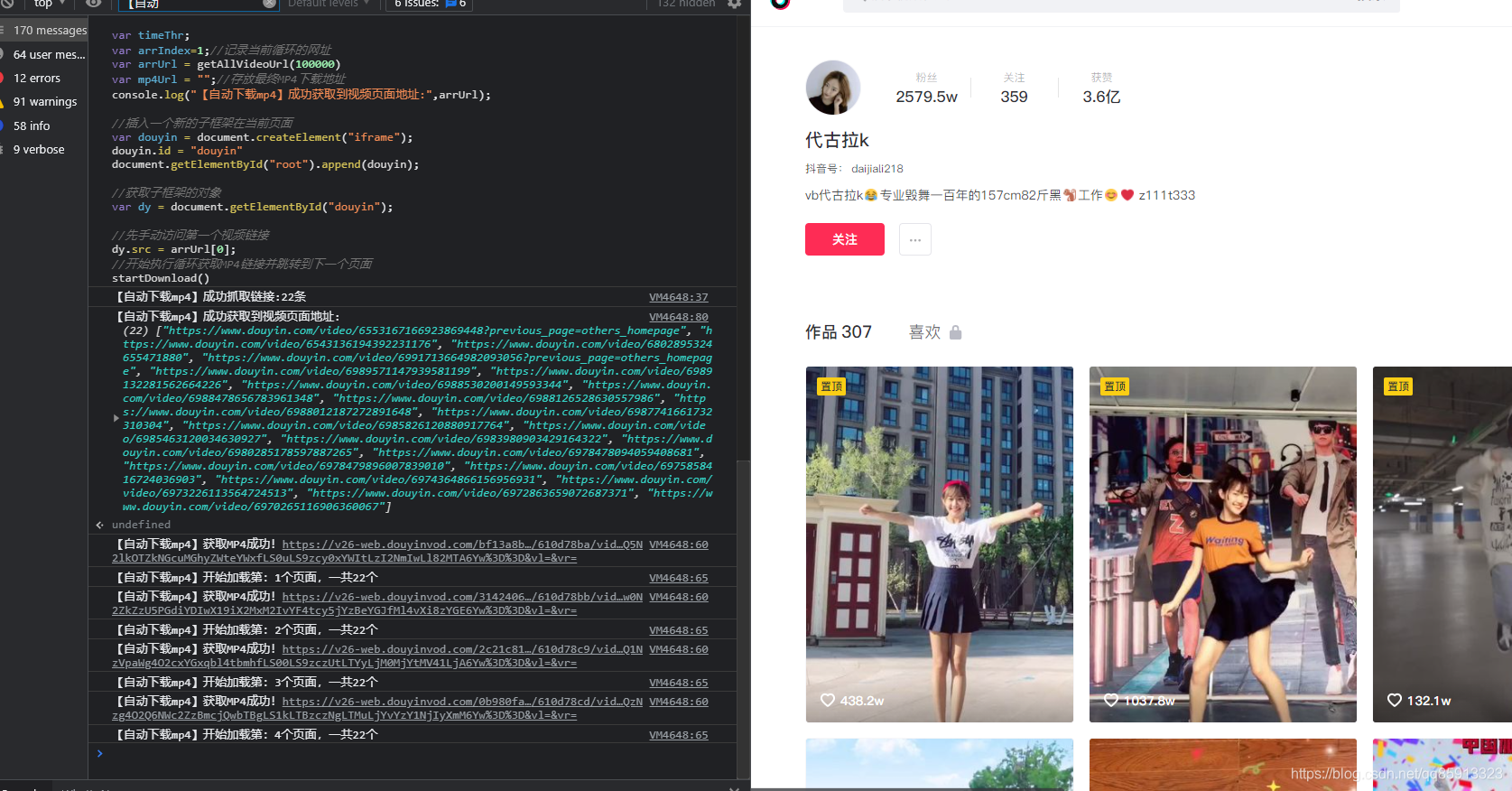This screenshot has width=1512, height=791.
Task: Click the 'undefined' return value line
Action: [141, 525]
